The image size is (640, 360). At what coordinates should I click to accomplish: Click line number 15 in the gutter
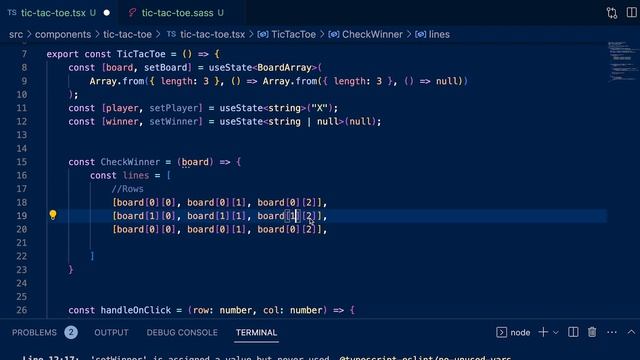(x=22, y=162)
